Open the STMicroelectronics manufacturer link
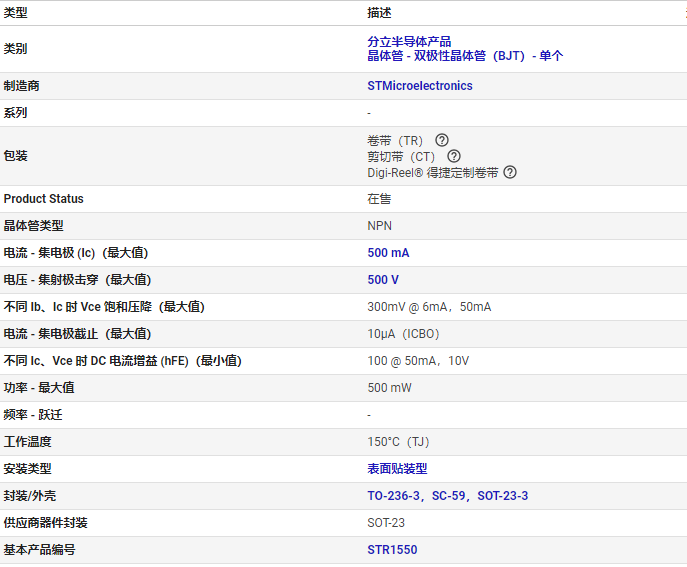This screenshot has width=687, height=567. [x=420, y=86]
